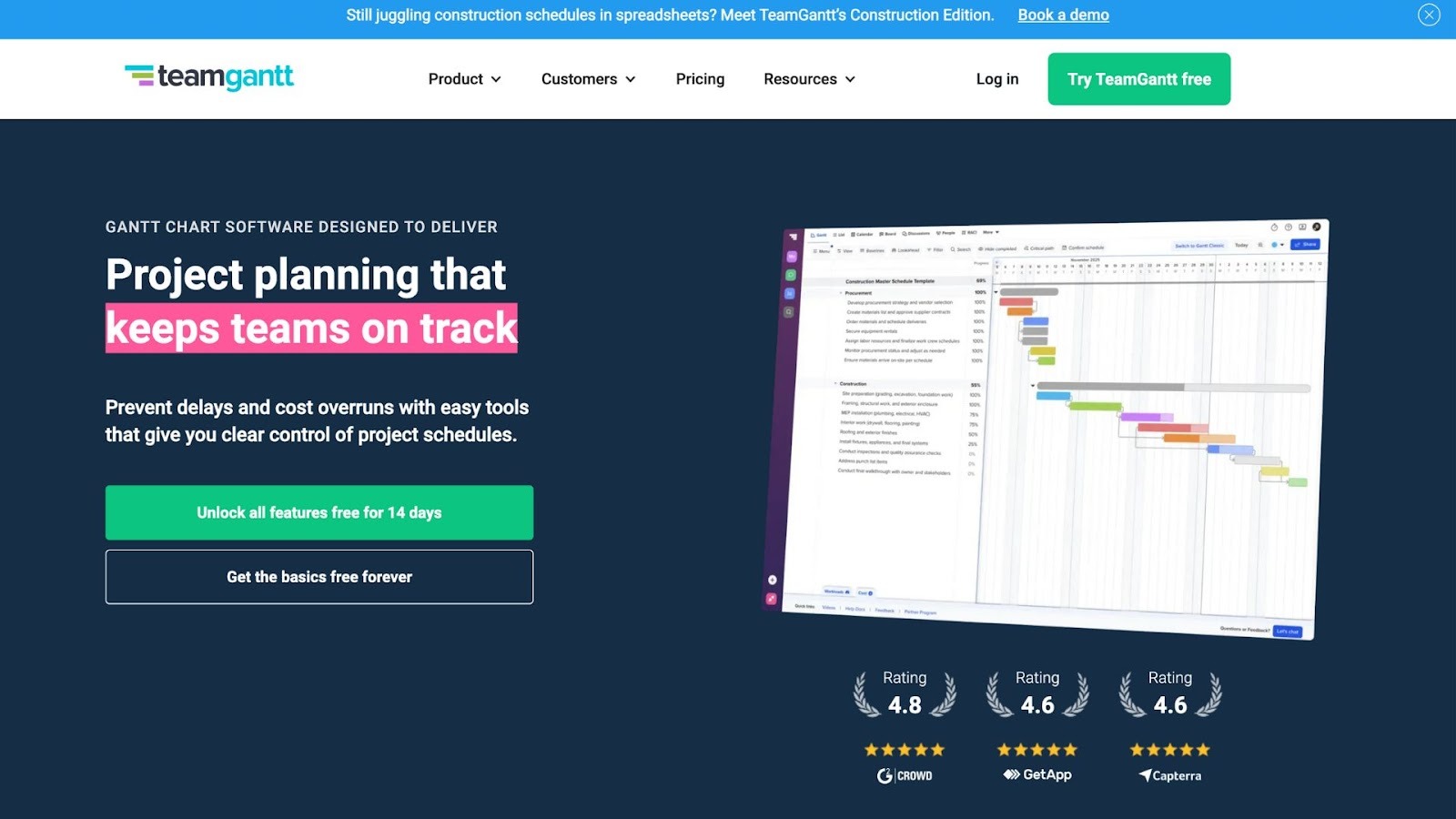The width and height of the screenshot is (1456, 819).
Task: Choose Get the basics free forever
Action: (319, 577)
